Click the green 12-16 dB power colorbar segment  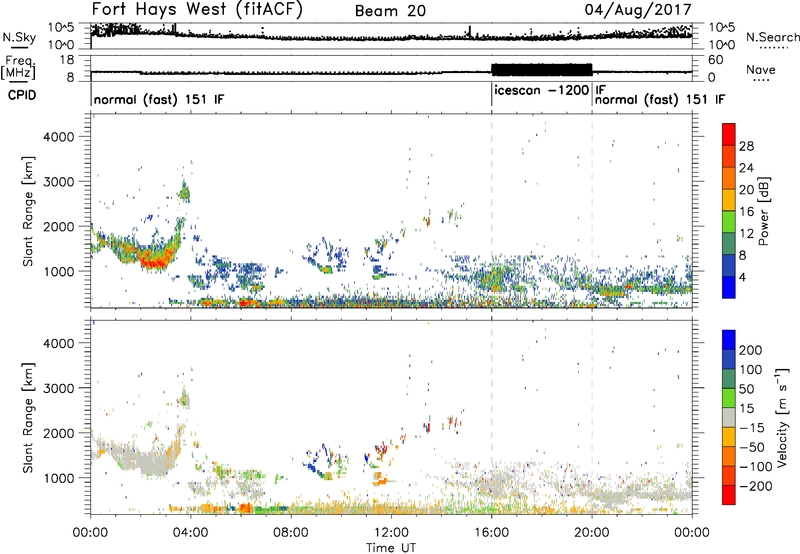point(729,222)
